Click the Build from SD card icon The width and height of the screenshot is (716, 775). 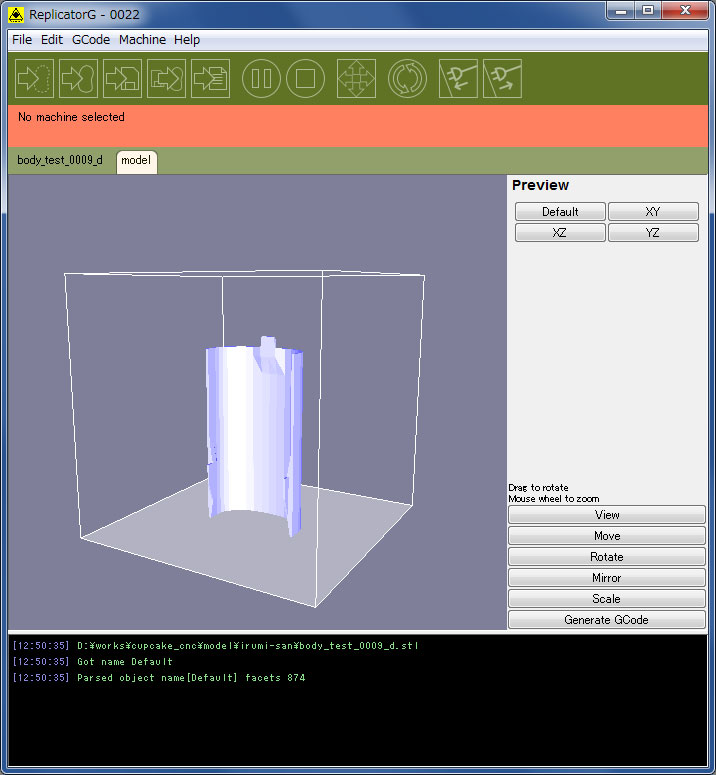[x=166, y=79]
